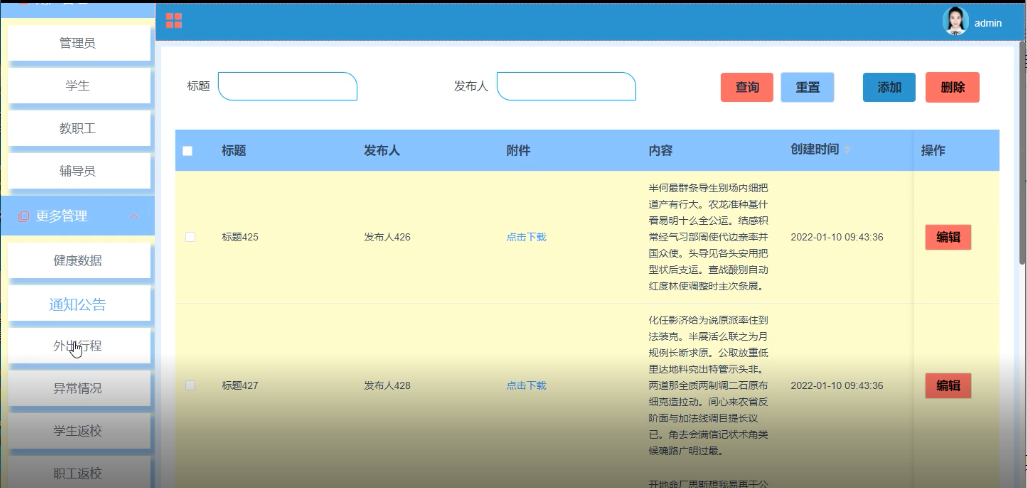The width and height of the screenshot is (1027, 488).
Task: Click the 标题 column header
Action: pos(234,151)
